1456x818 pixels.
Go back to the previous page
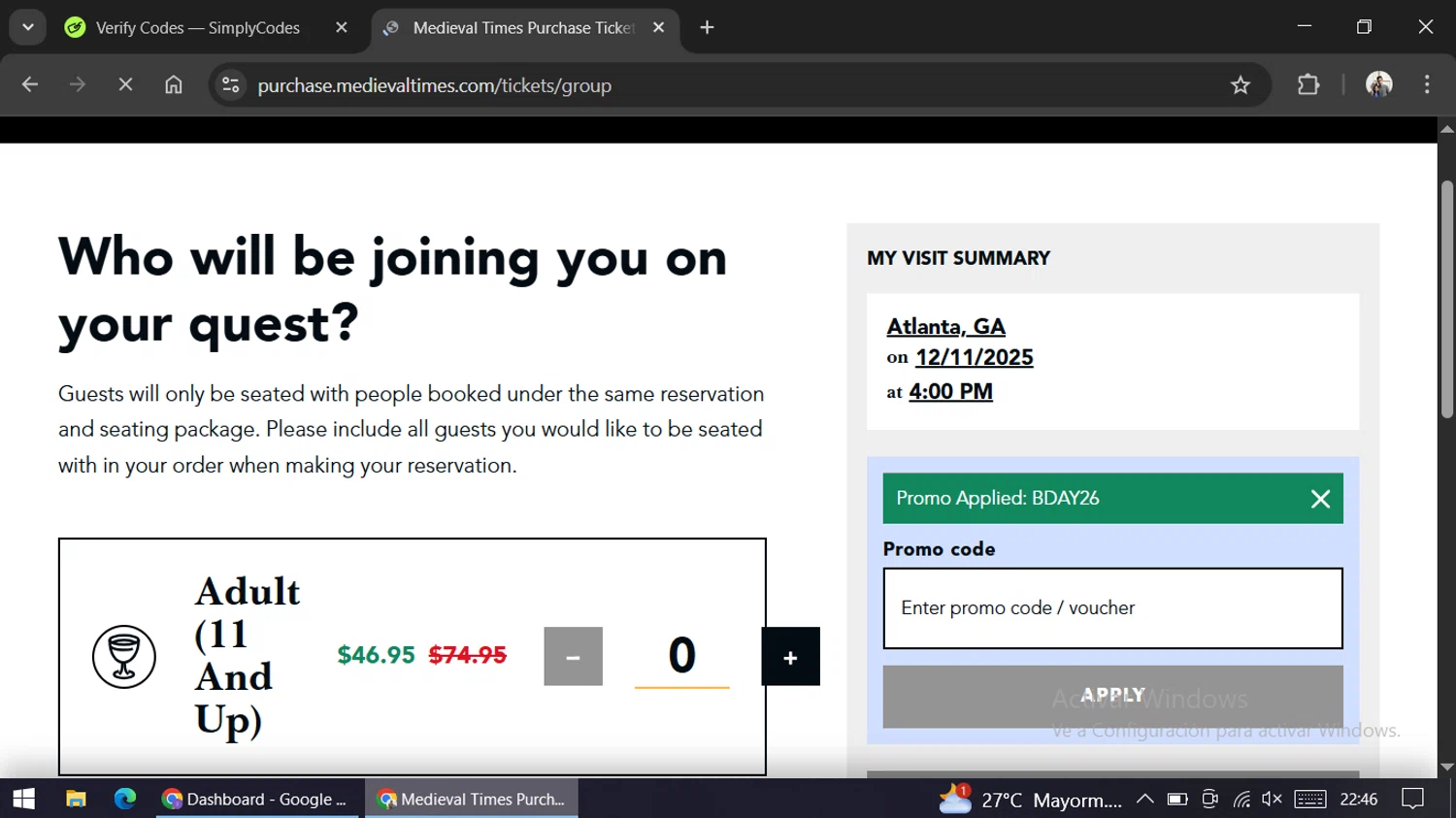tap(30, 85)
